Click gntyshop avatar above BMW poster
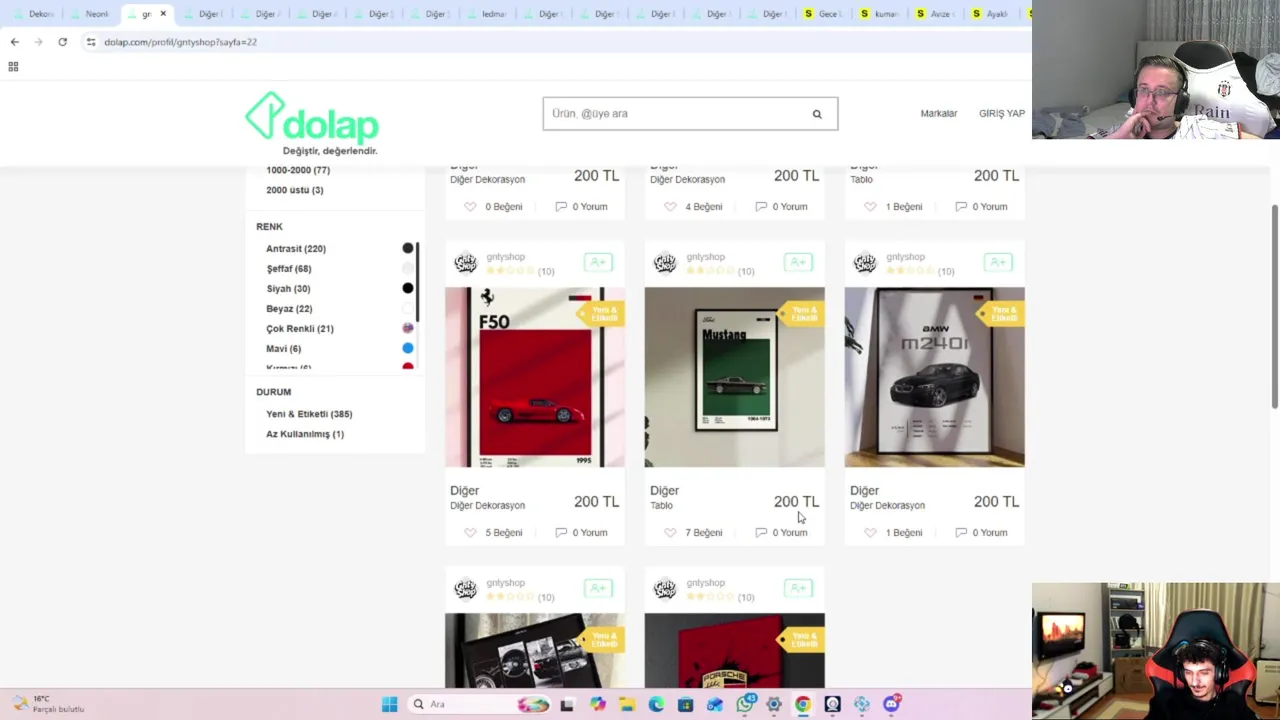The image size is (1280, 720). (x=865, y=263)
